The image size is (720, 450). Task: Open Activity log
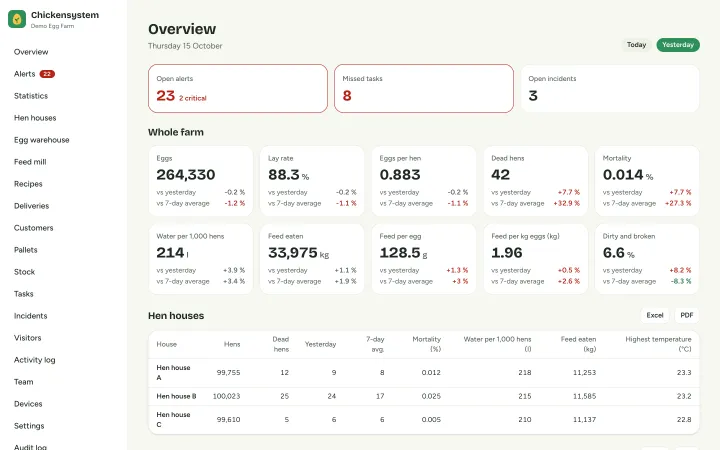click(34, 360)
